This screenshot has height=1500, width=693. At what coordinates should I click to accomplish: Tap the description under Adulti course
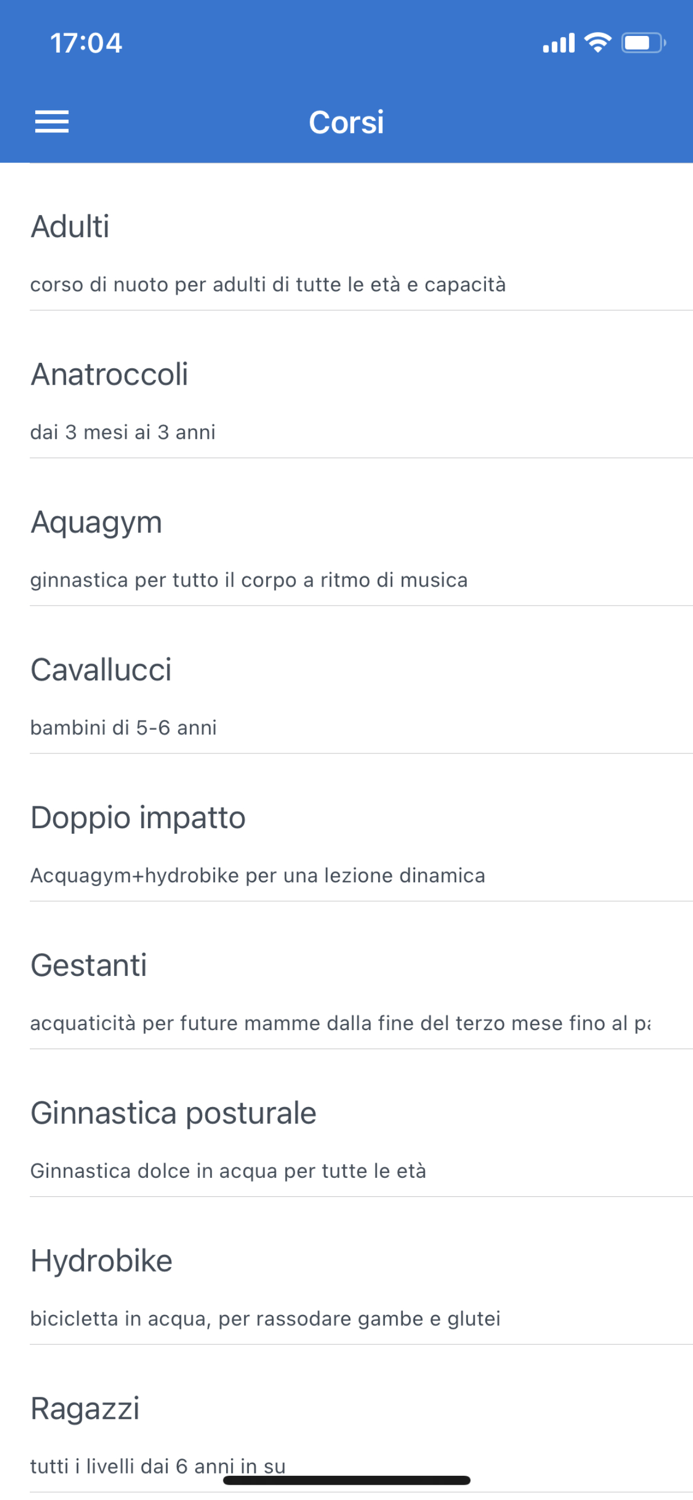click(x=268, y=284)
